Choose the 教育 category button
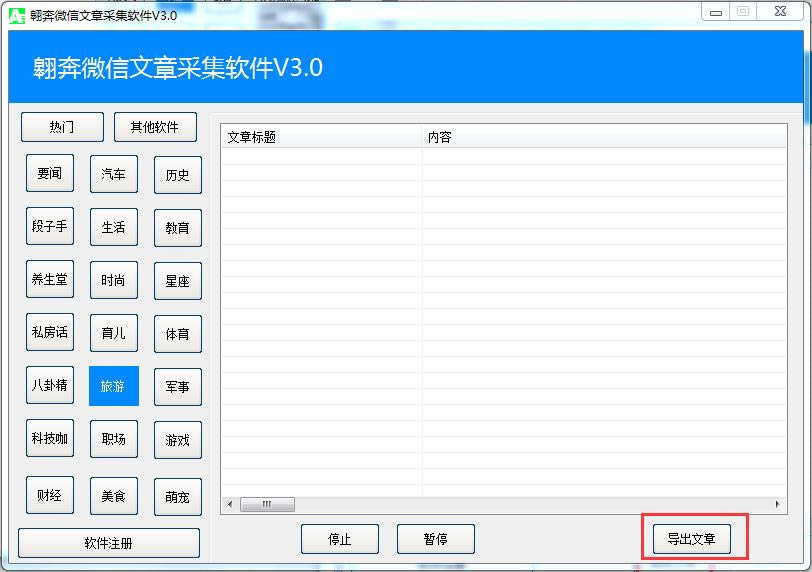The image size is (812, 572). [178, 228]
